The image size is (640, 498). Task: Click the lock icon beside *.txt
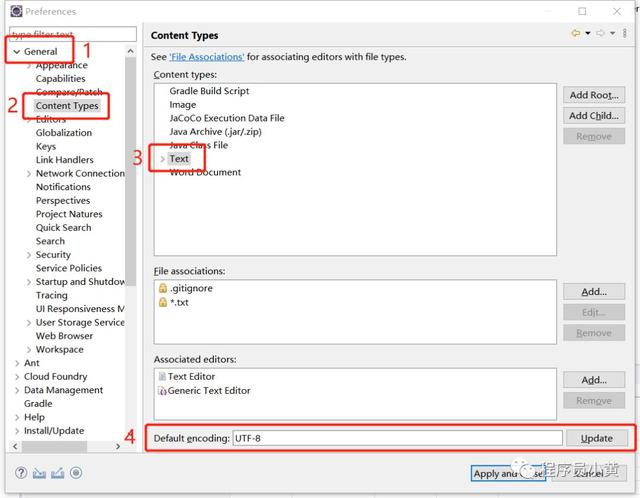pyautogui.click(x=163, y=302)
